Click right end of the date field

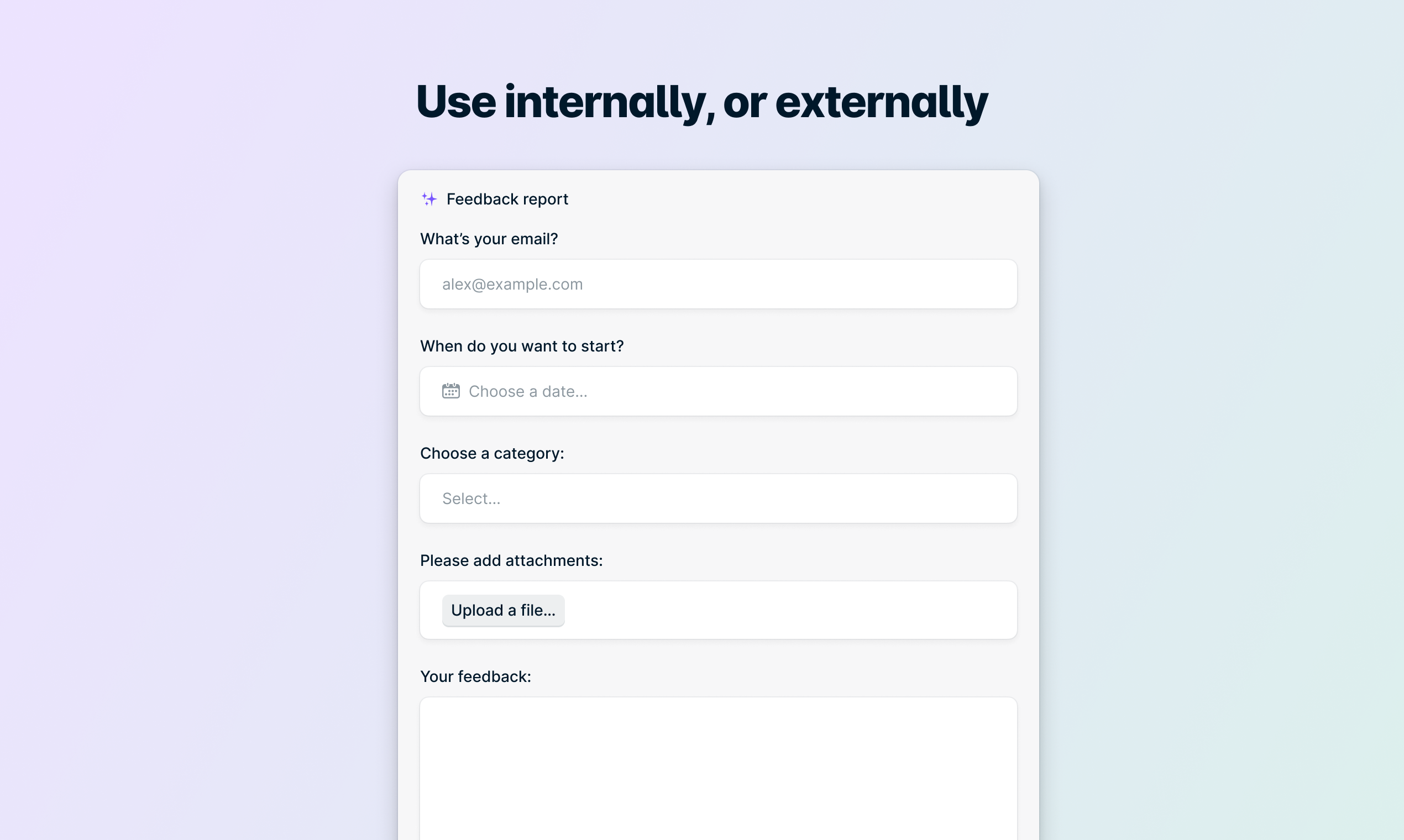991,391
